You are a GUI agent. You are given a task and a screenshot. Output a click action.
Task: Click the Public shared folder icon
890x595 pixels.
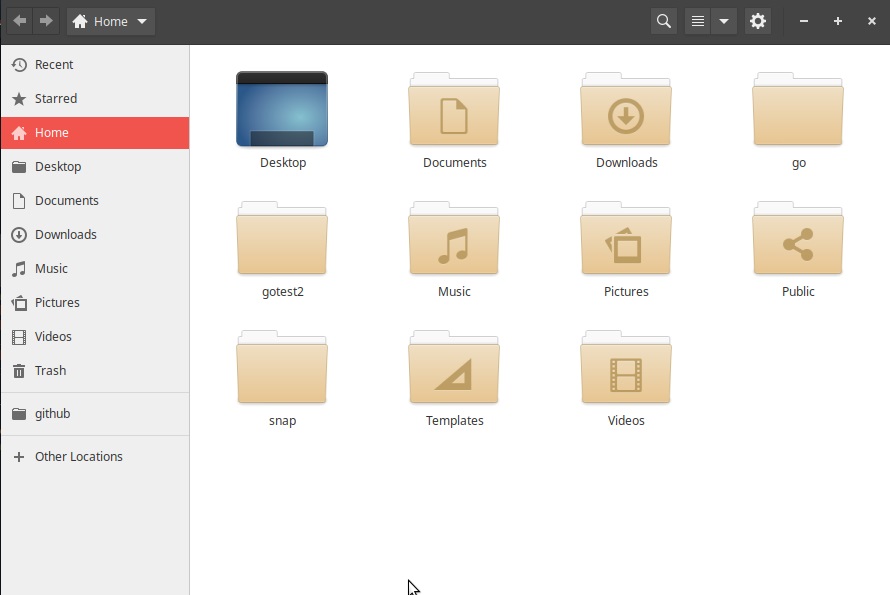click(x=798, y=238)
